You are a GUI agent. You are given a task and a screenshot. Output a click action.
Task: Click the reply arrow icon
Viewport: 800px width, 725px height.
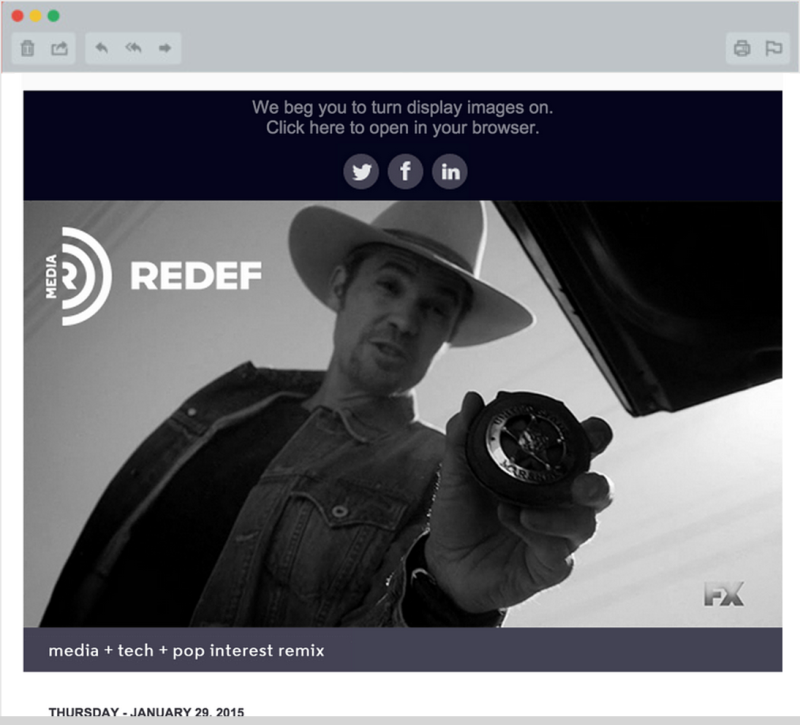tap(102, 48)
